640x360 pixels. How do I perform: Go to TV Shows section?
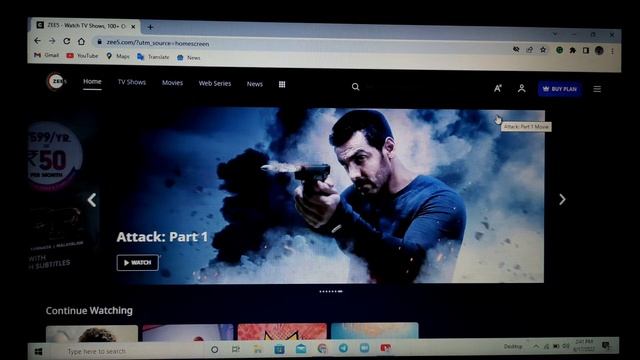[131, 82]
